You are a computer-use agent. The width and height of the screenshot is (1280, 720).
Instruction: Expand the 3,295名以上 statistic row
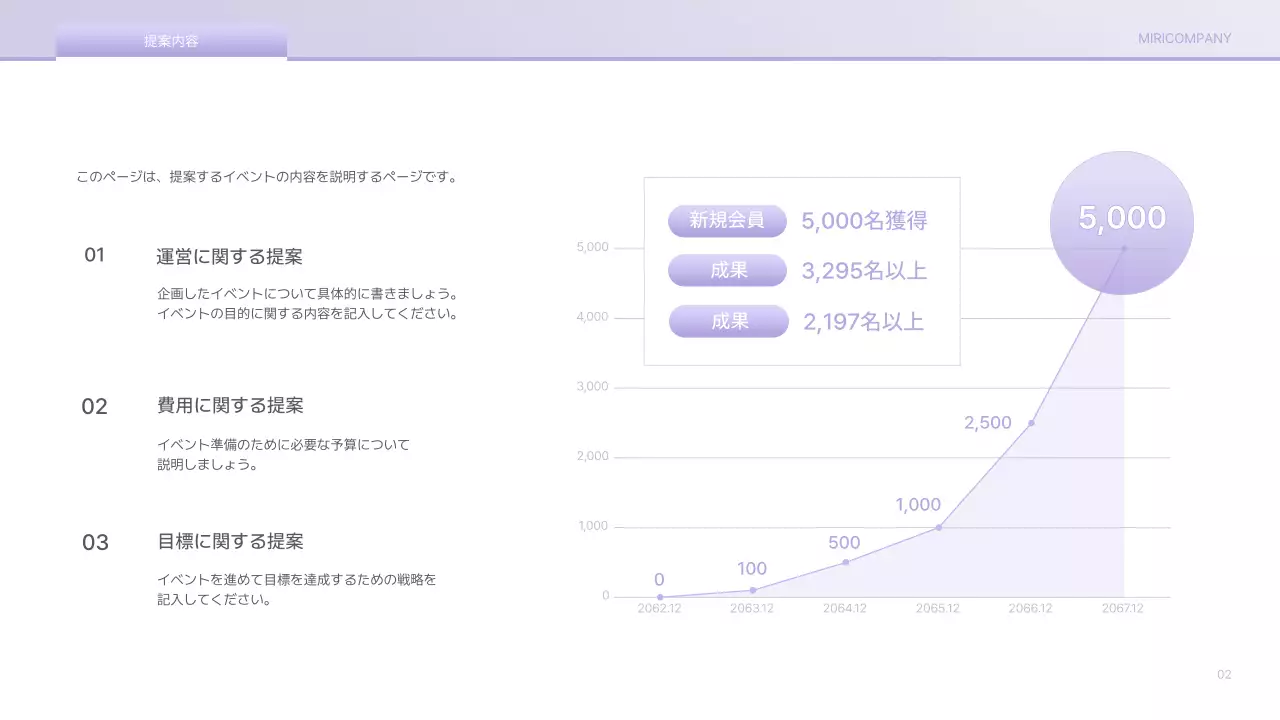pos(864,270)
